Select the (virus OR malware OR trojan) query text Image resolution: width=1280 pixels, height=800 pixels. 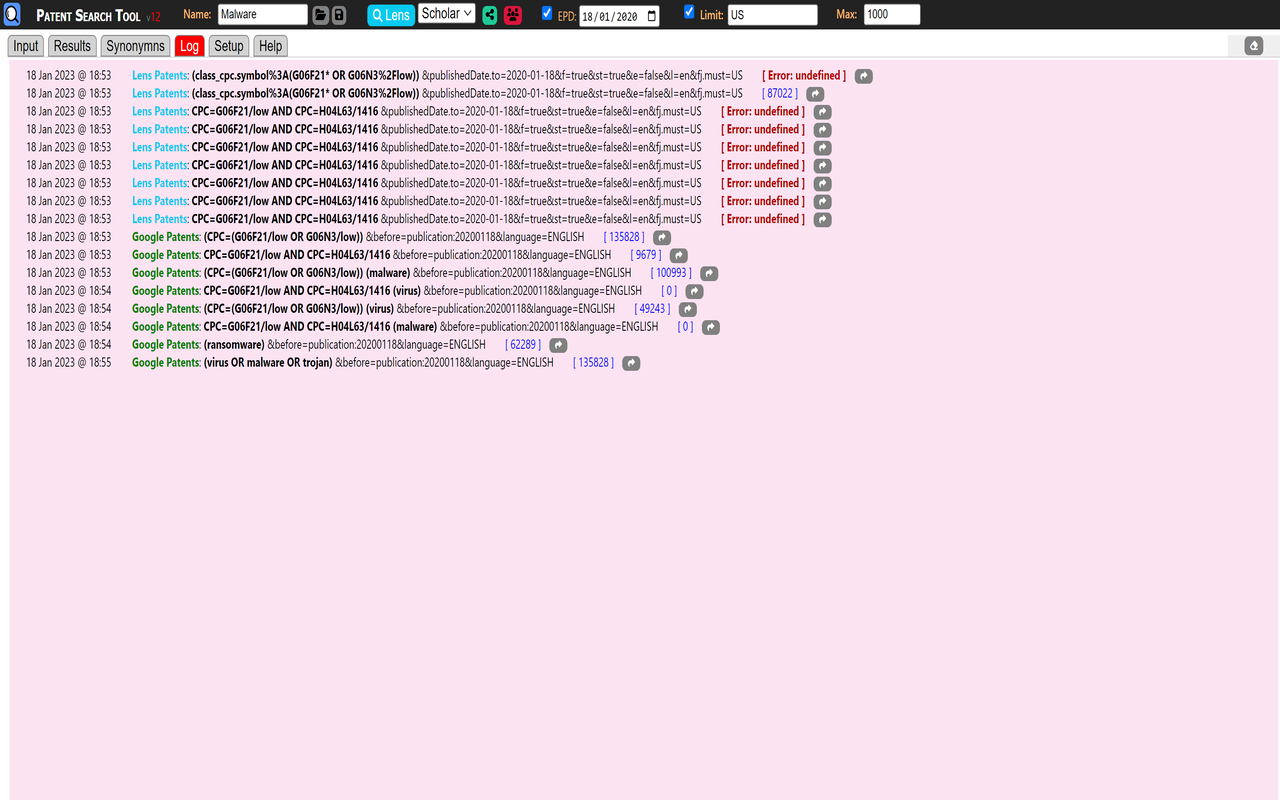pos(268,363)
